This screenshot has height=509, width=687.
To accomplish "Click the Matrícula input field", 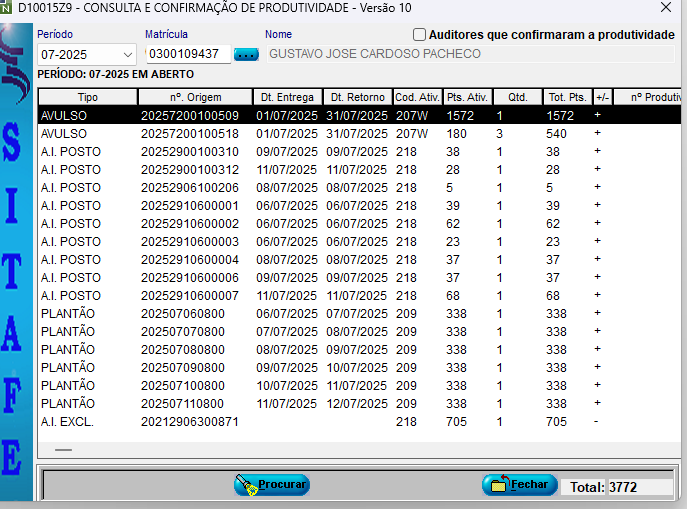I will pyautogui.click(x=187, y=54).
